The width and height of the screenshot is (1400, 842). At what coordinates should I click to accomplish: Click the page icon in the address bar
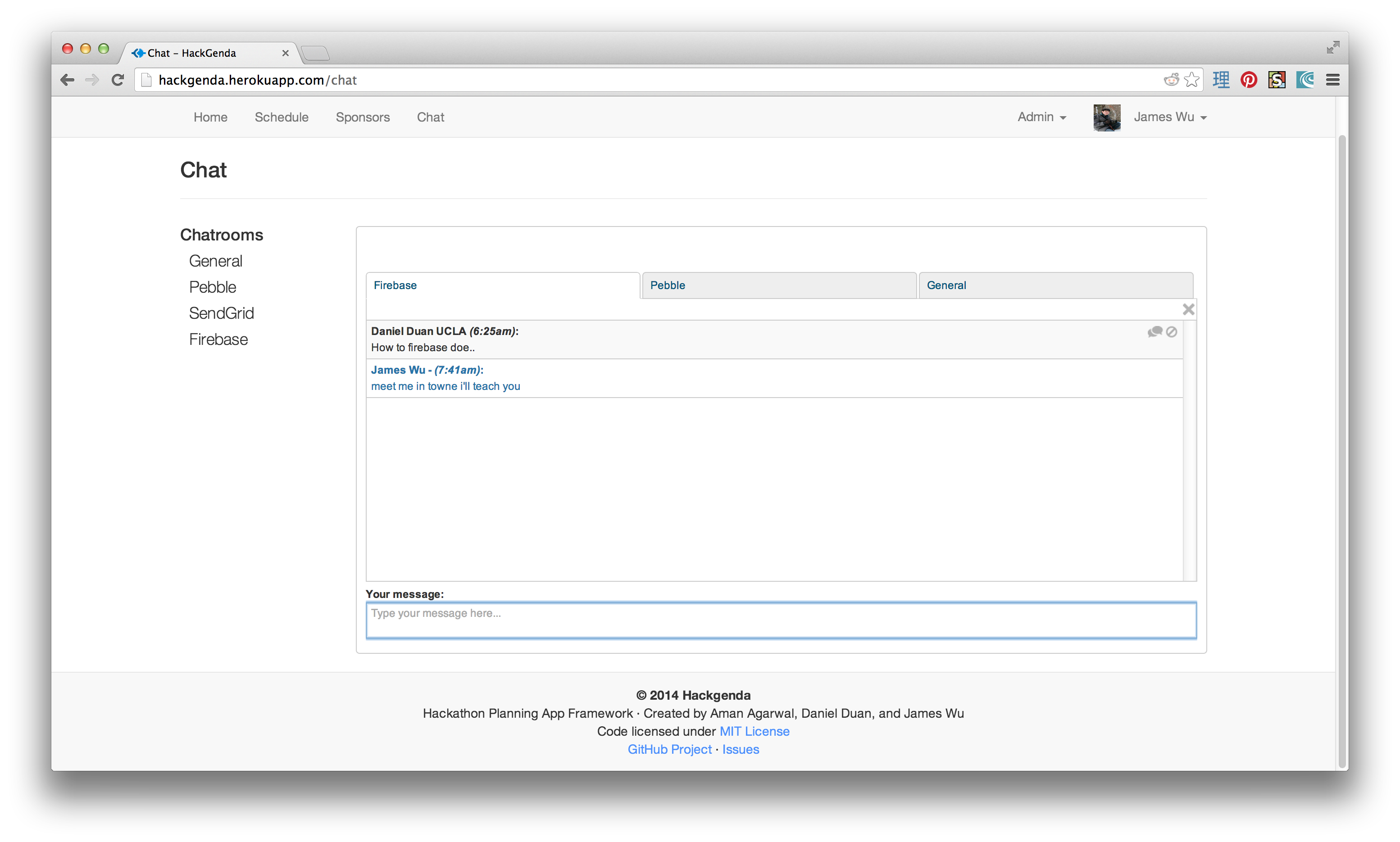pyautogui.click(x=146, y=80)
